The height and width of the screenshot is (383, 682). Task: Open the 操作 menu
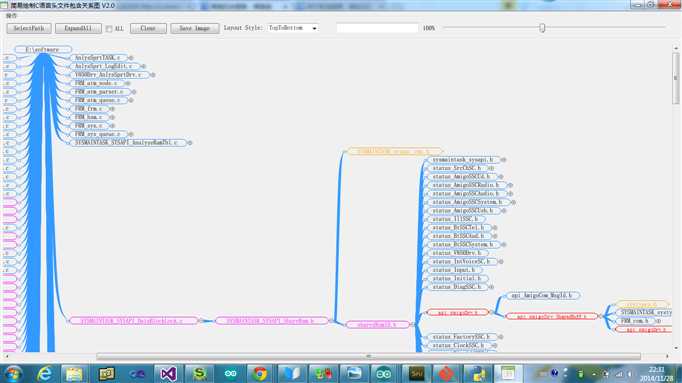tap(11, 16)
